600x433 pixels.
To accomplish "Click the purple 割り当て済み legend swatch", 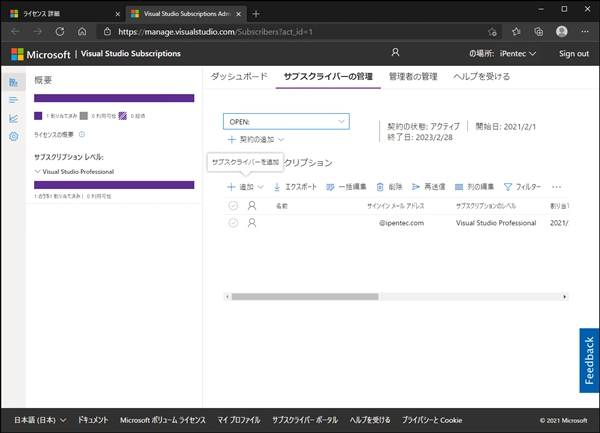I will coord(38,116).
